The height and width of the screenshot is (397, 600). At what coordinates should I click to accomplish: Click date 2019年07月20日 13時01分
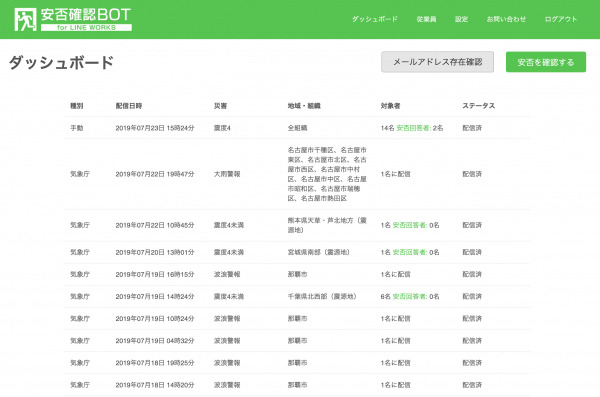(155, 252)
